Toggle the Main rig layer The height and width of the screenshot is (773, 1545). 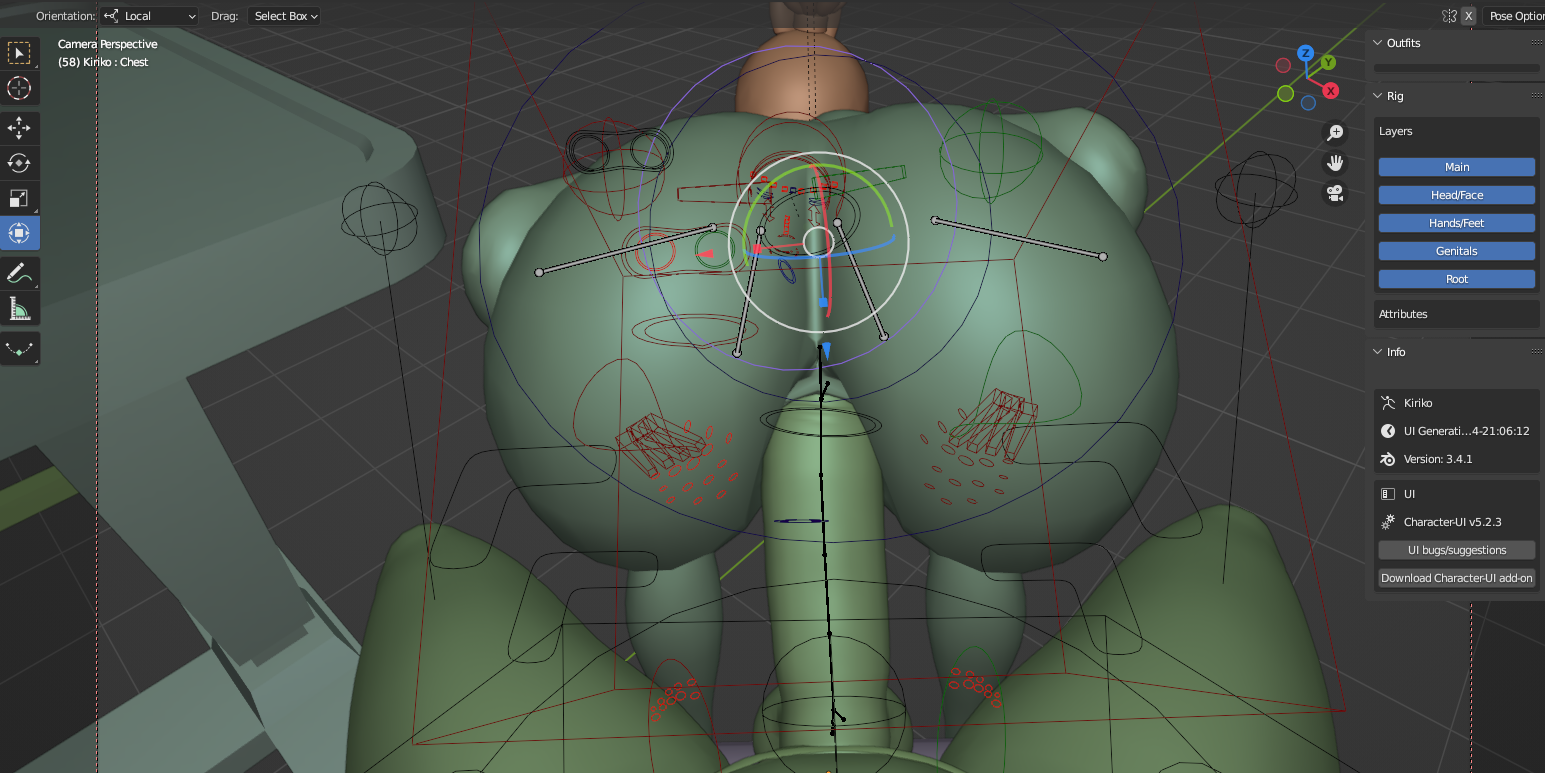point(1457,167)
